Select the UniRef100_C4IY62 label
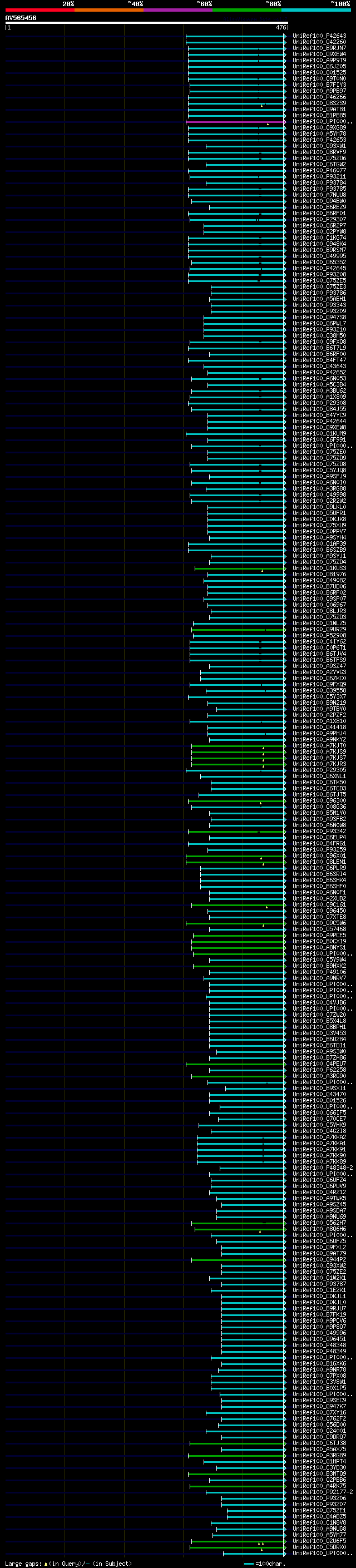Viewport: 356px width, 1568px height. 319,641
